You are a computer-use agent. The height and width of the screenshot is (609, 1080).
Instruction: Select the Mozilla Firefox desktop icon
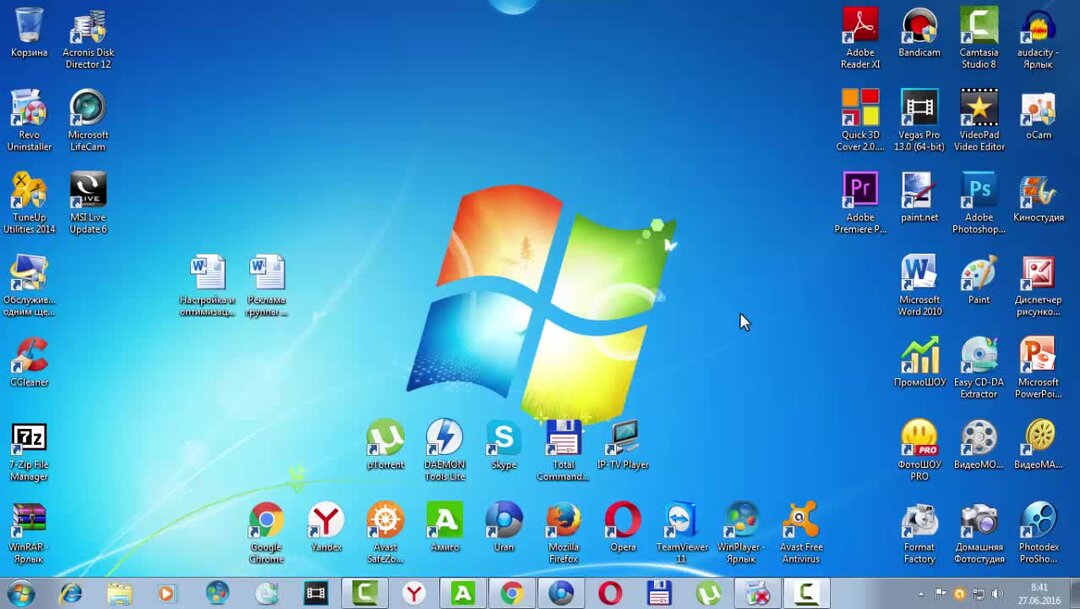pos(563,521)
